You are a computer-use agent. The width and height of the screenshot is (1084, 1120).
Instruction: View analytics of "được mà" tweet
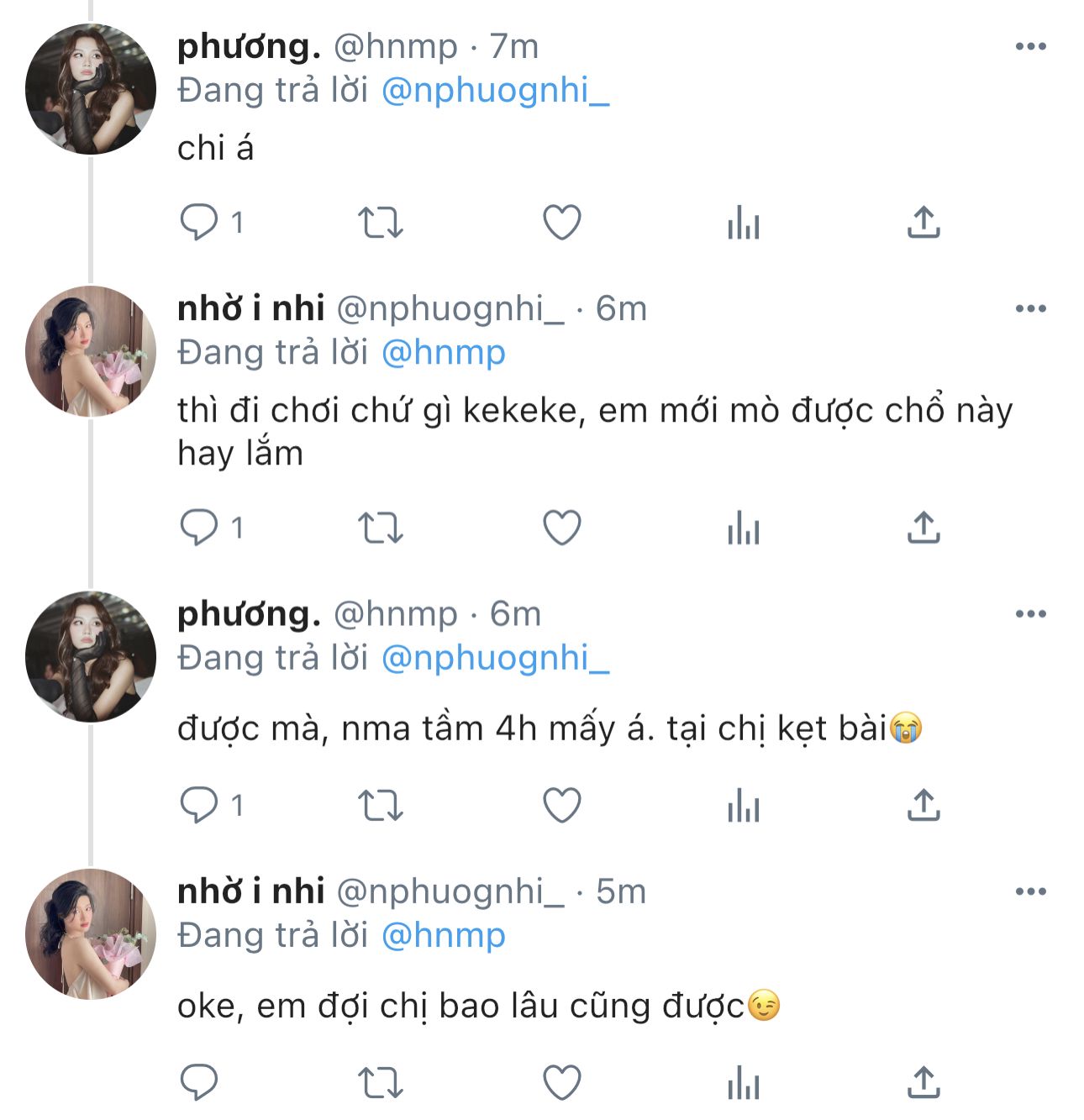point(743,807)
